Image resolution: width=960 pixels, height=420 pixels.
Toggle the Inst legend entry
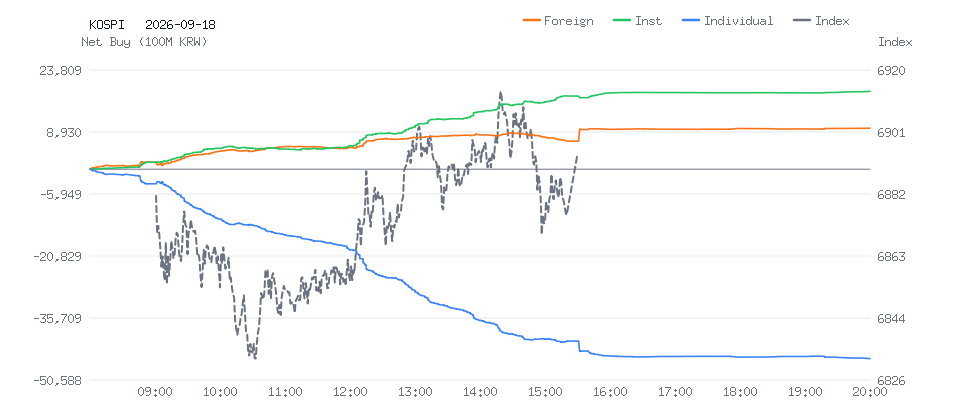pyautogui.click(x=637, y=21)
